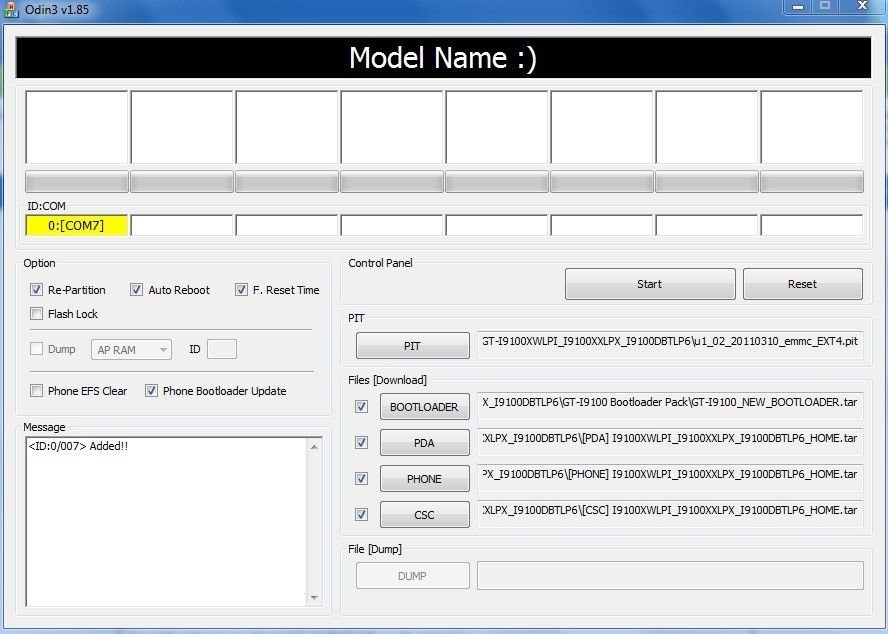This screenshot has height=634, width=888.
Task: Choose a CSC file
Action: pyautogui.click(x=425, y=514)
